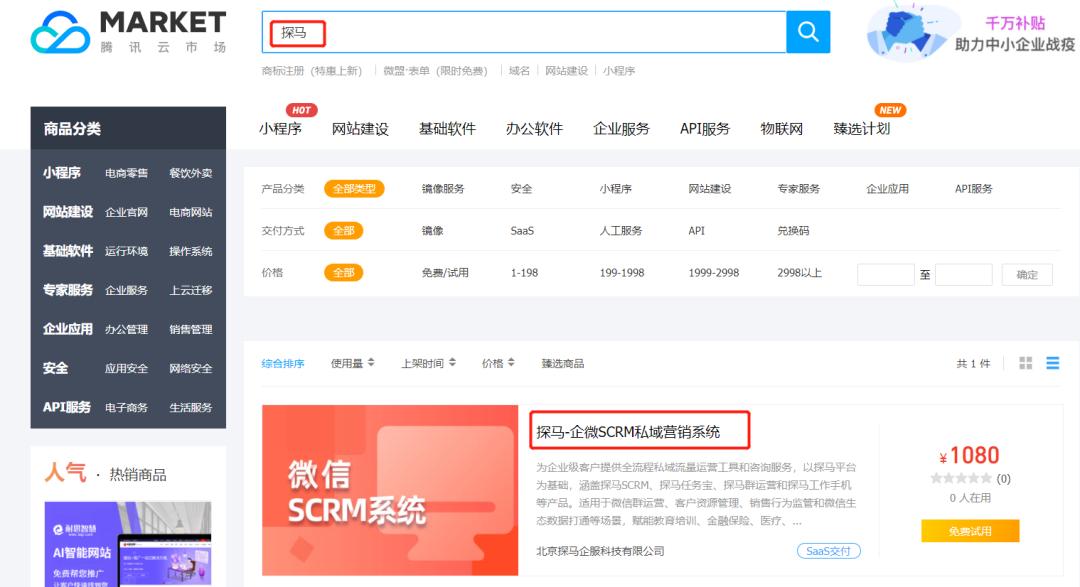Click the 免费试用 button
The image size is (1080, 587).
click(970, 531)
